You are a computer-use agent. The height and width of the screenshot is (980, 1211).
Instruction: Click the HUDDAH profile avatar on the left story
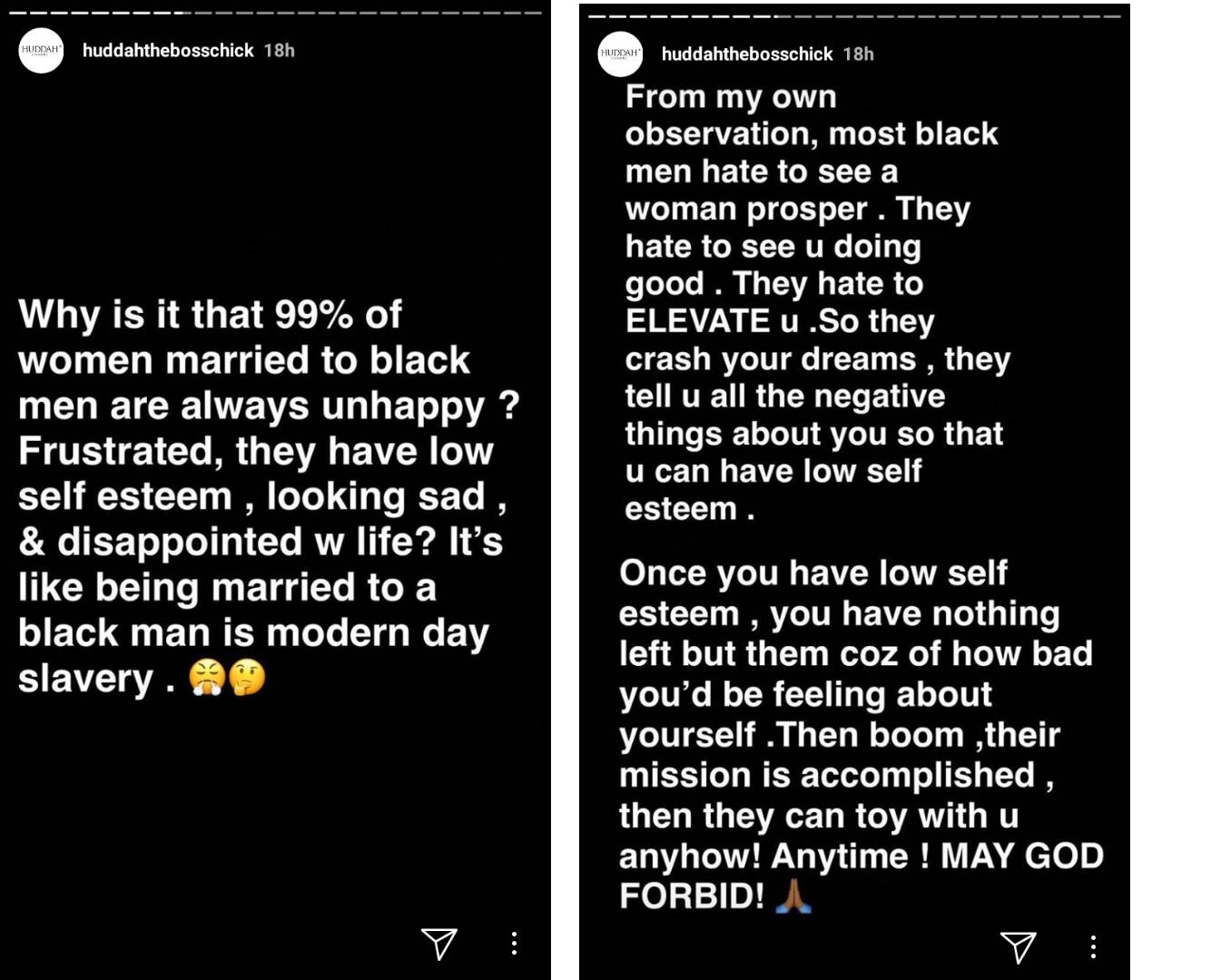tap(42, 51)
